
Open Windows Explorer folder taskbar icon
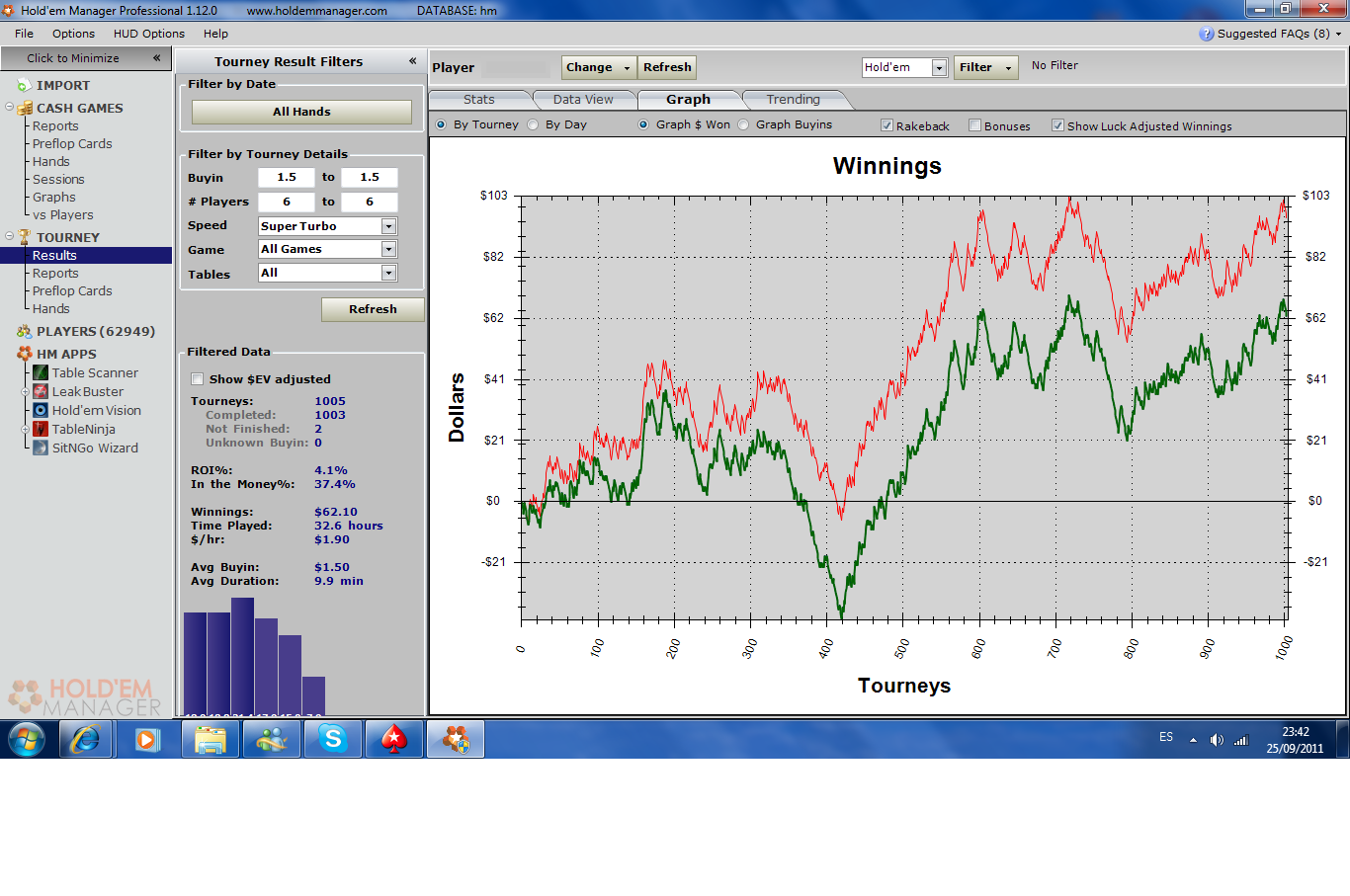coord(211,739)
